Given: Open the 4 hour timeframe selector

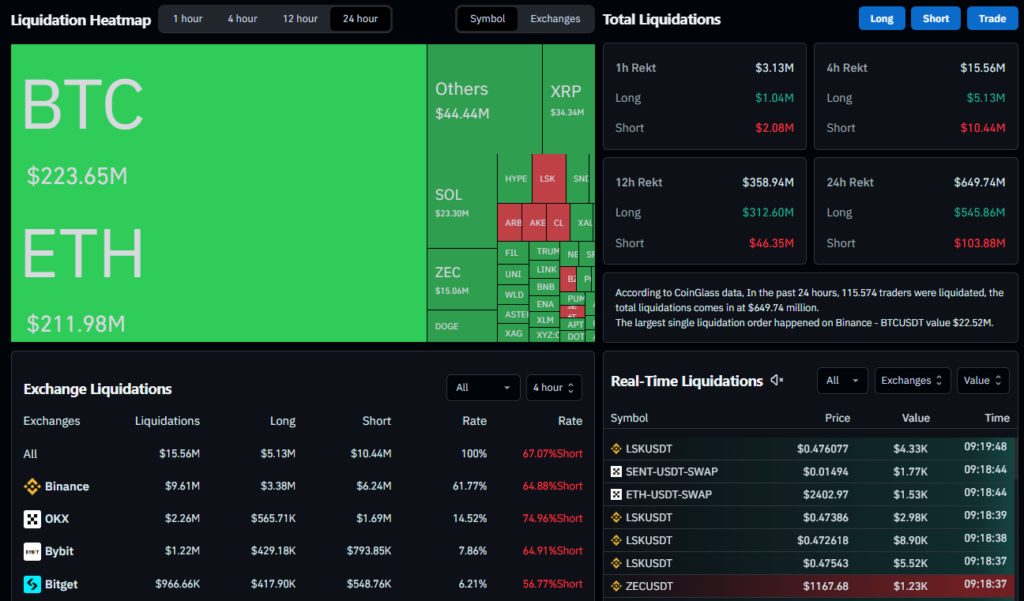Looking at the screenshot, I should [554, 387].
